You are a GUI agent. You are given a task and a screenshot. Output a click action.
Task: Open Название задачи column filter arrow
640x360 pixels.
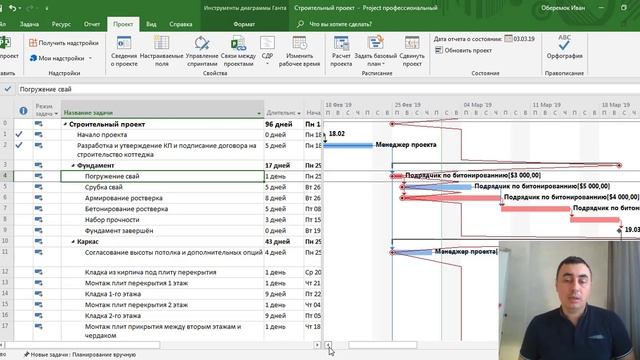(x=259, y=113)
